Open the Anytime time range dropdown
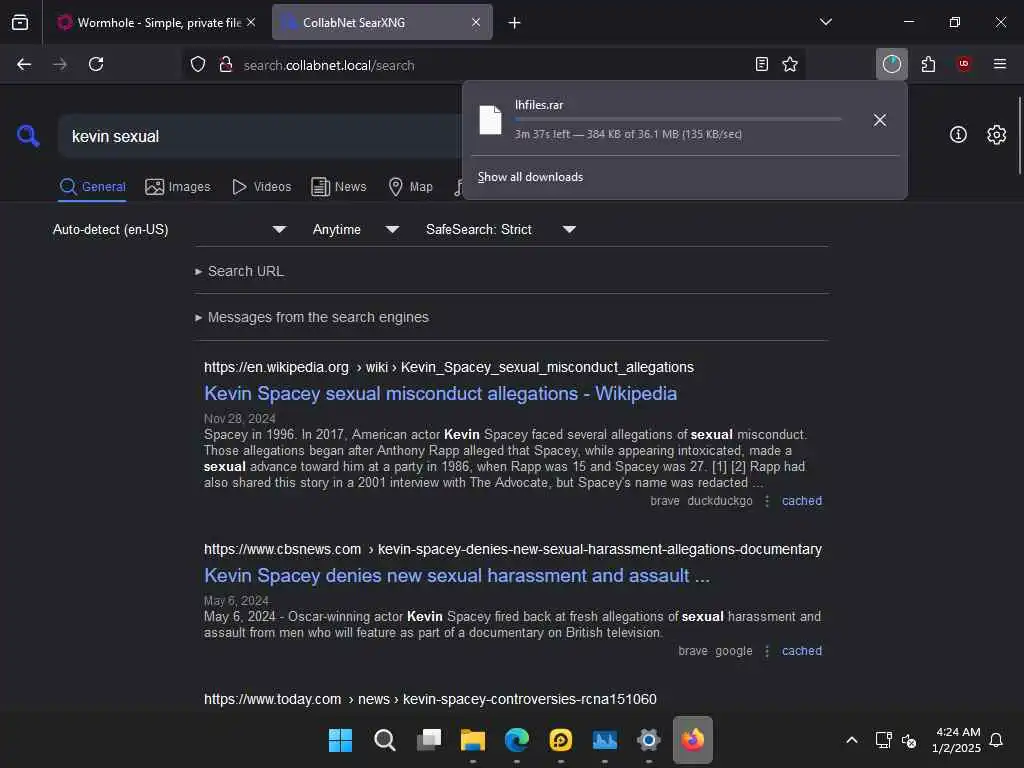1024x768 pixels. coord(356,229)
